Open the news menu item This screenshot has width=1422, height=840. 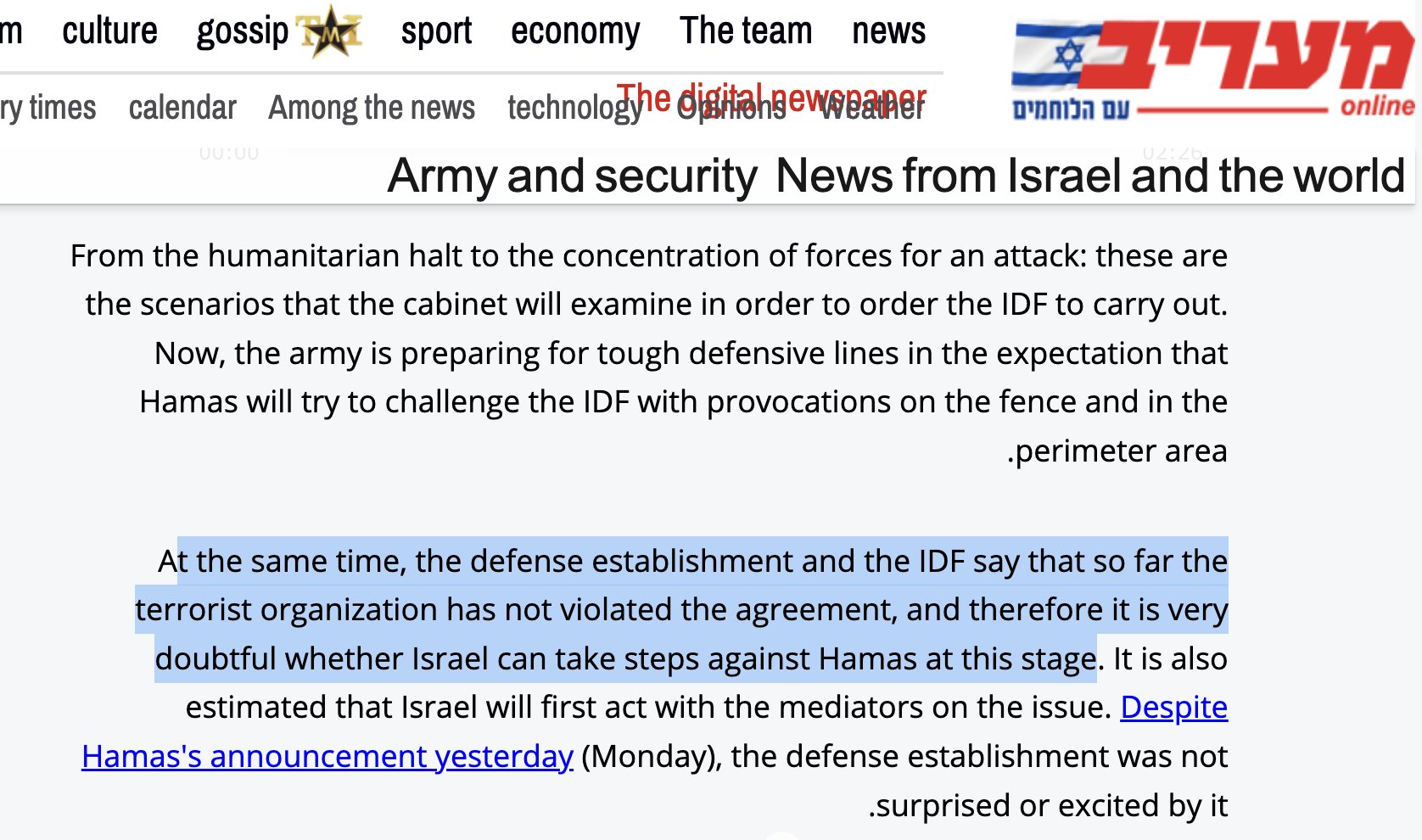coord(888,31)
